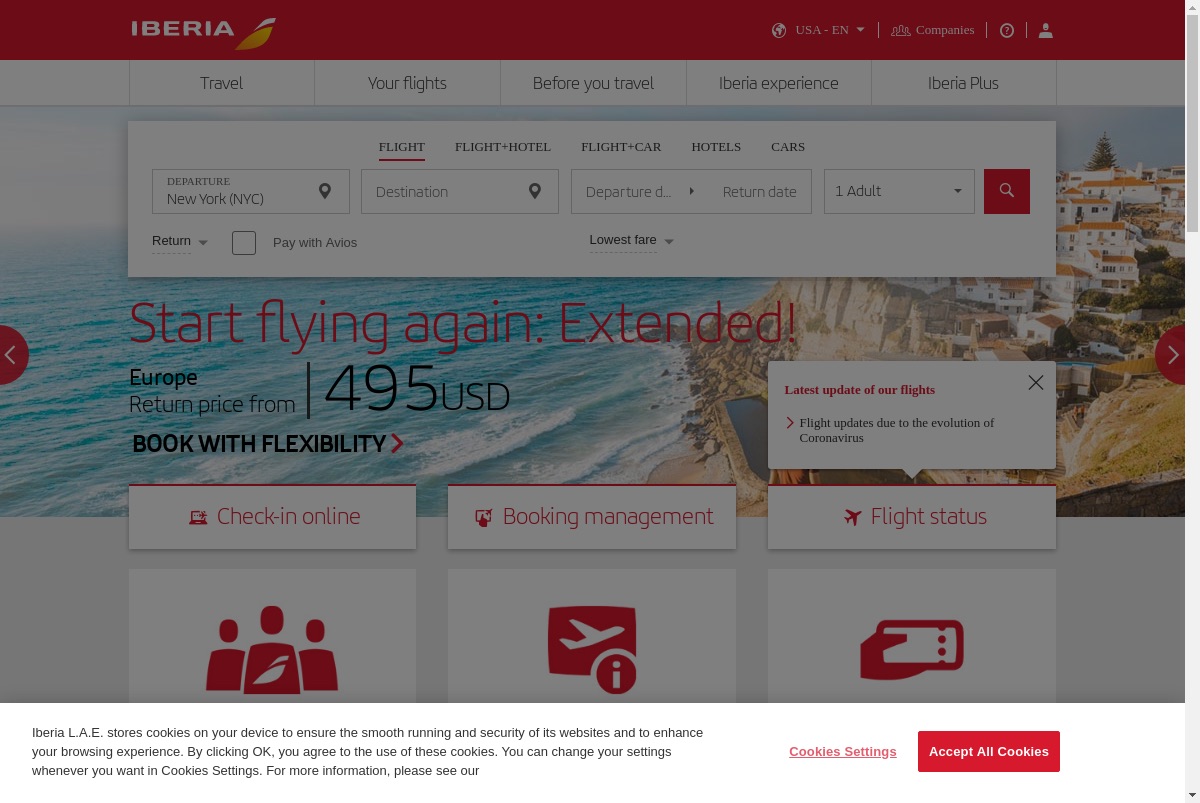
Task: Open the Iberia Plus menu
Action: point(963,83)
